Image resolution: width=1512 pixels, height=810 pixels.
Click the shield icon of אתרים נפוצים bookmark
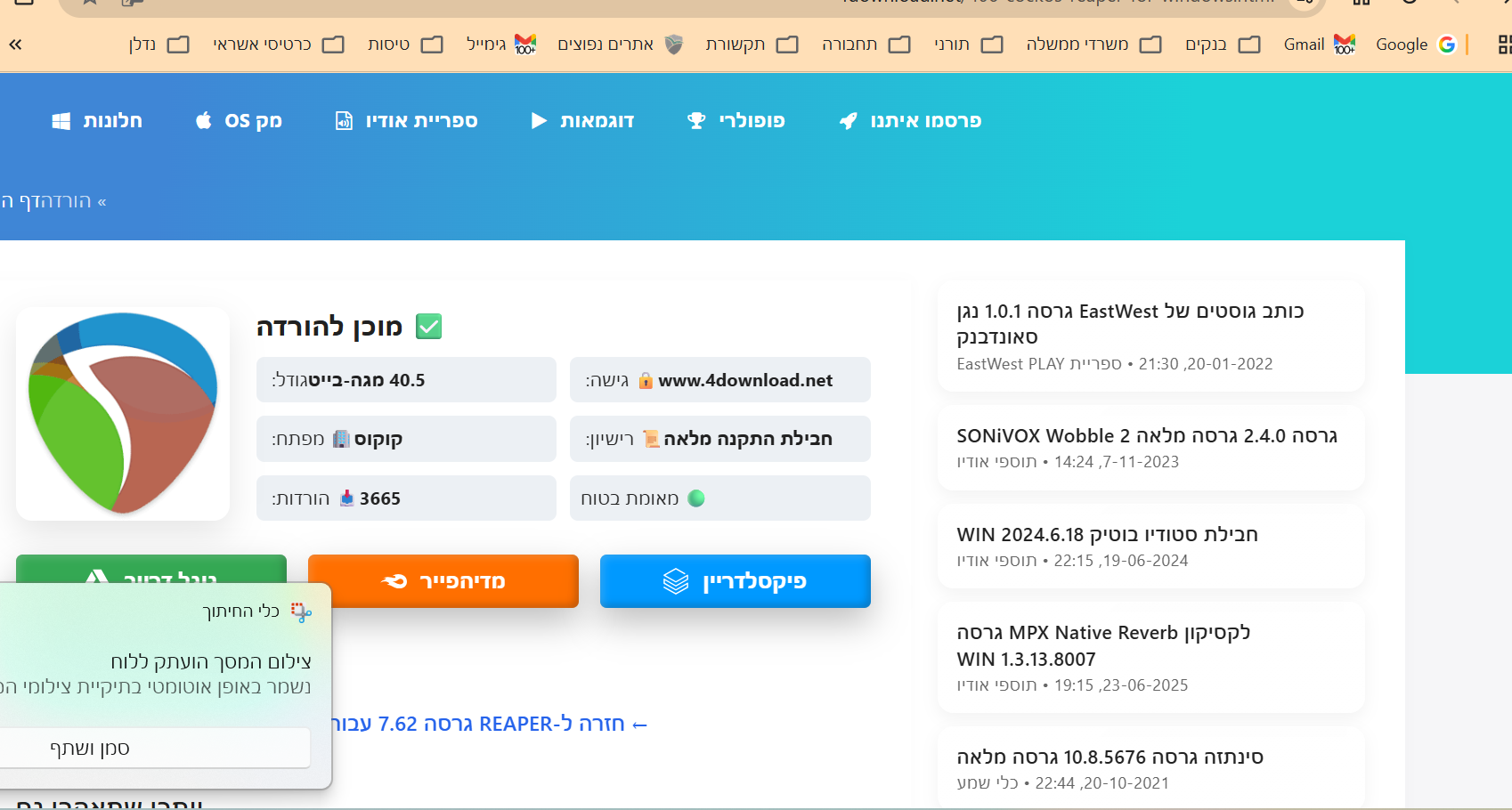674,45
